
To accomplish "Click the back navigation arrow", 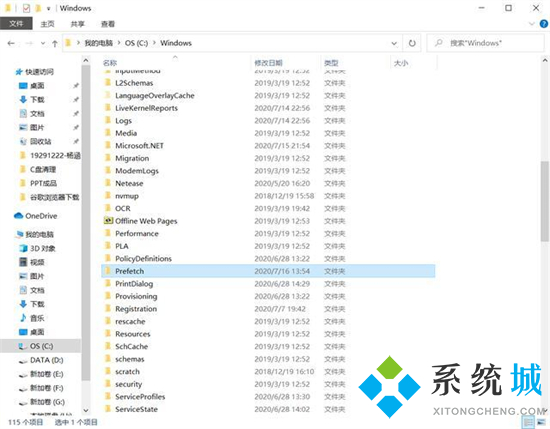I will (11, 43).
